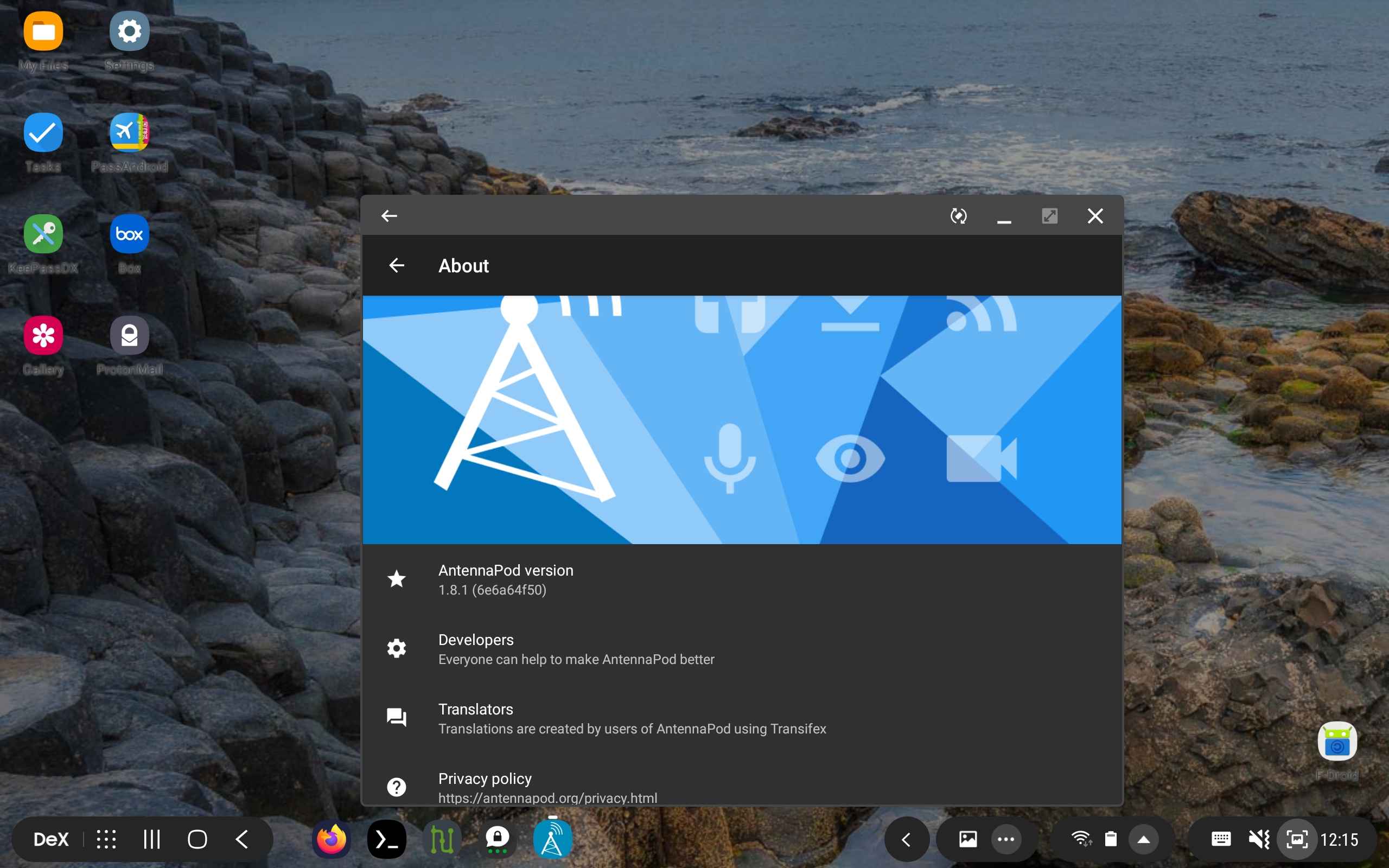Viewport: 1389px width, 868px height.
Task: Open Wi-Fi status in taskbar
Action: 1082,839
